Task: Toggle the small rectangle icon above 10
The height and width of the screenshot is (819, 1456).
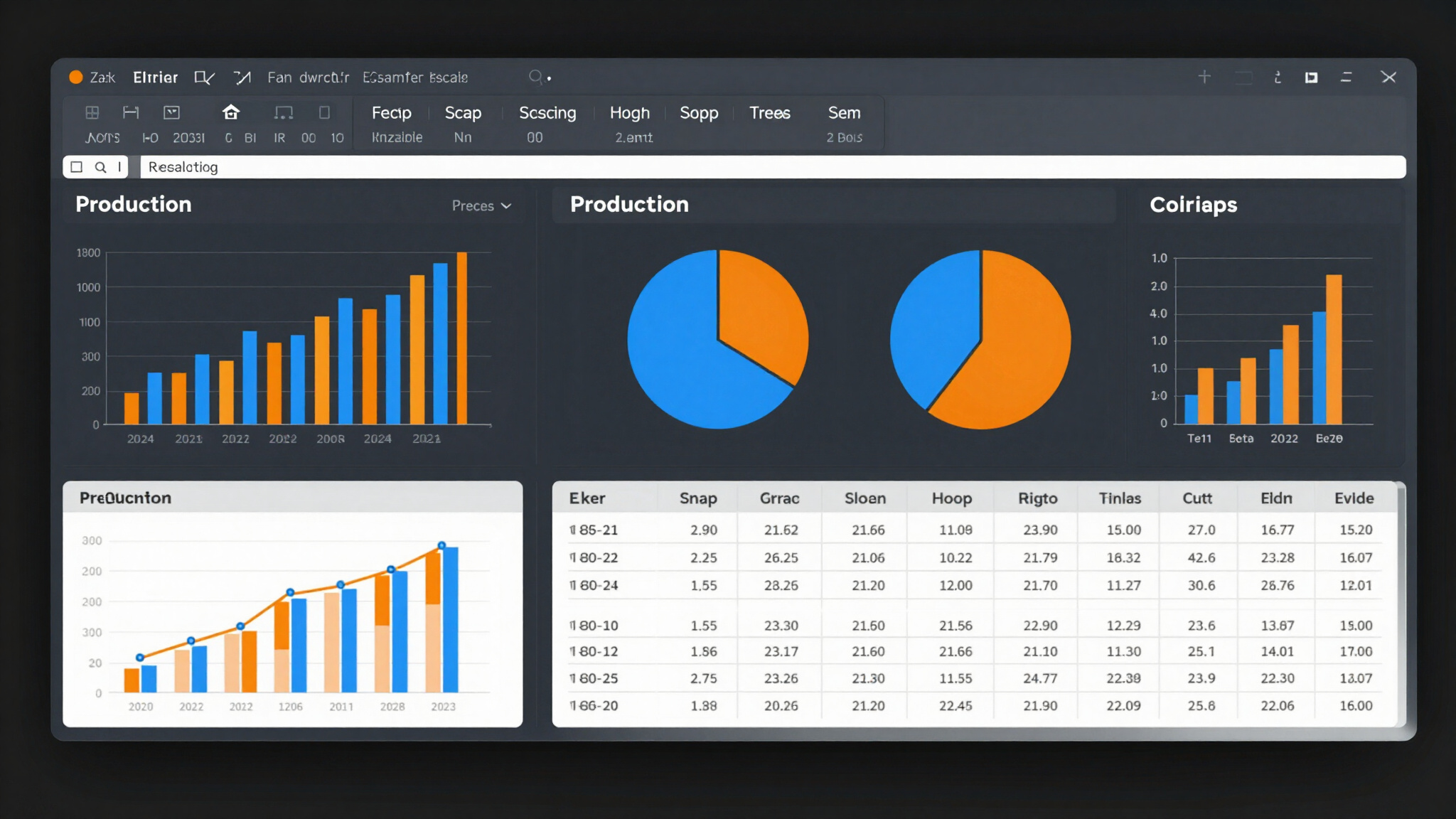Action: pyautogui.click(x=324, y=112)
